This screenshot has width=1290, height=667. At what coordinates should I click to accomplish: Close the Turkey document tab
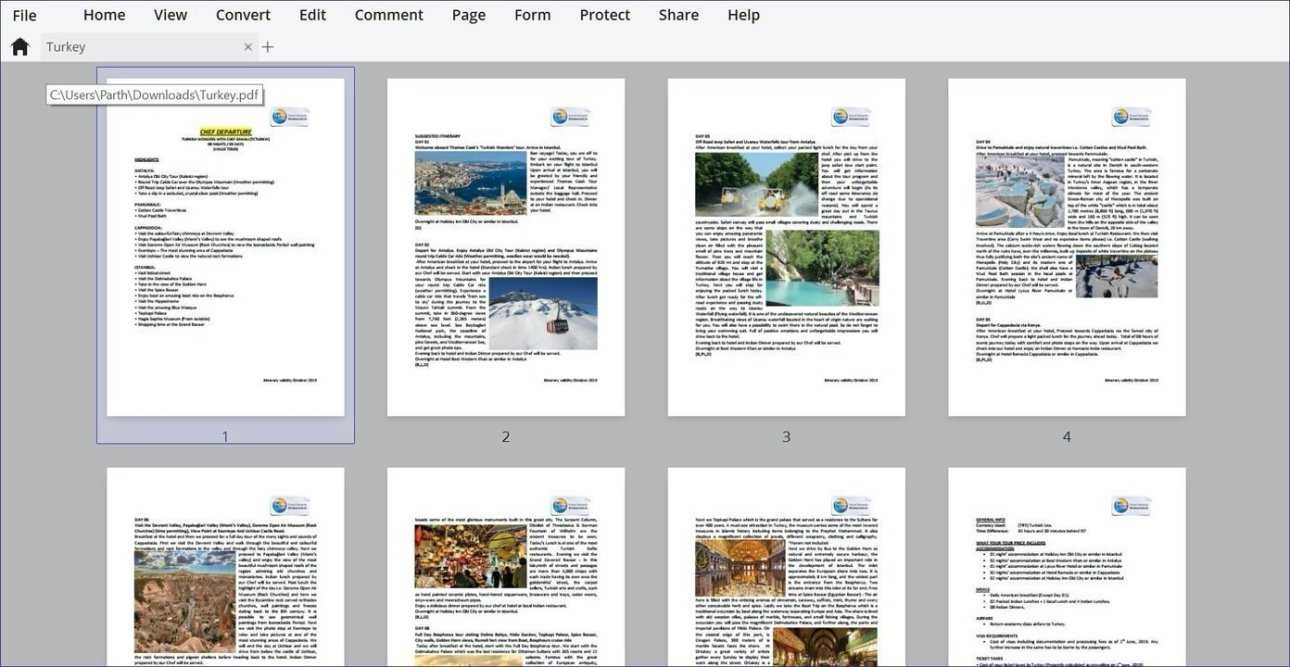[x=248, y=47]
